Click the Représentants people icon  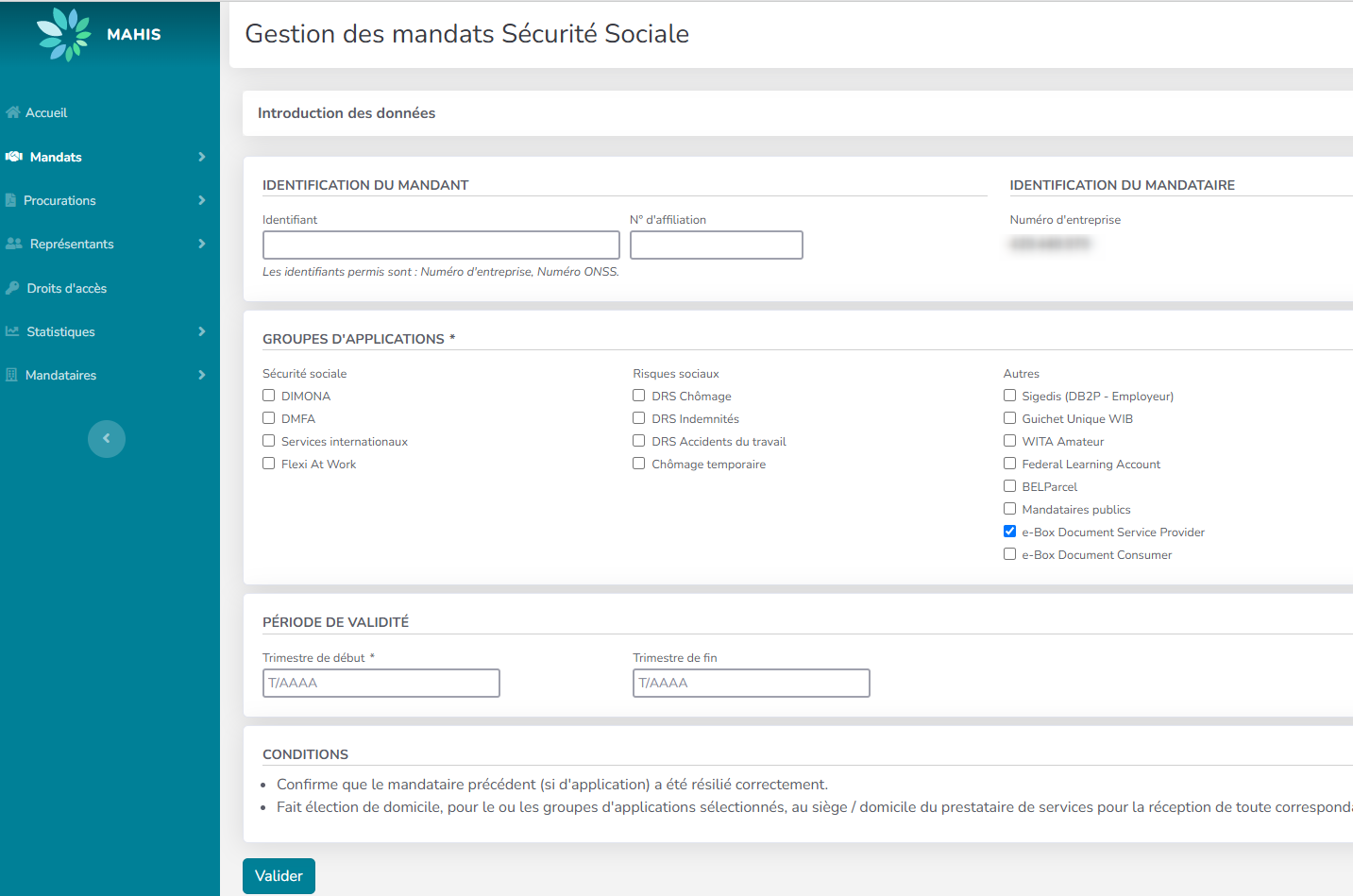coord(14,244)
